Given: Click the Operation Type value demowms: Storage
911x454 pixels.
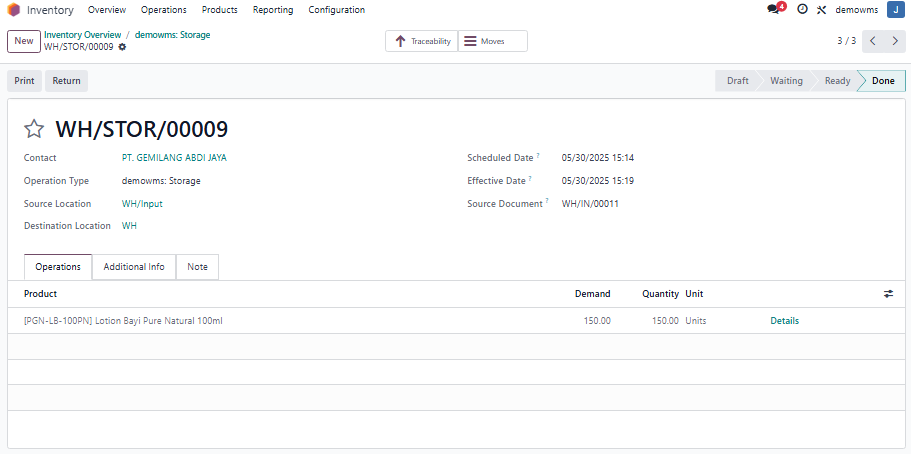Looking at the screenshot, I should (161, 181).
